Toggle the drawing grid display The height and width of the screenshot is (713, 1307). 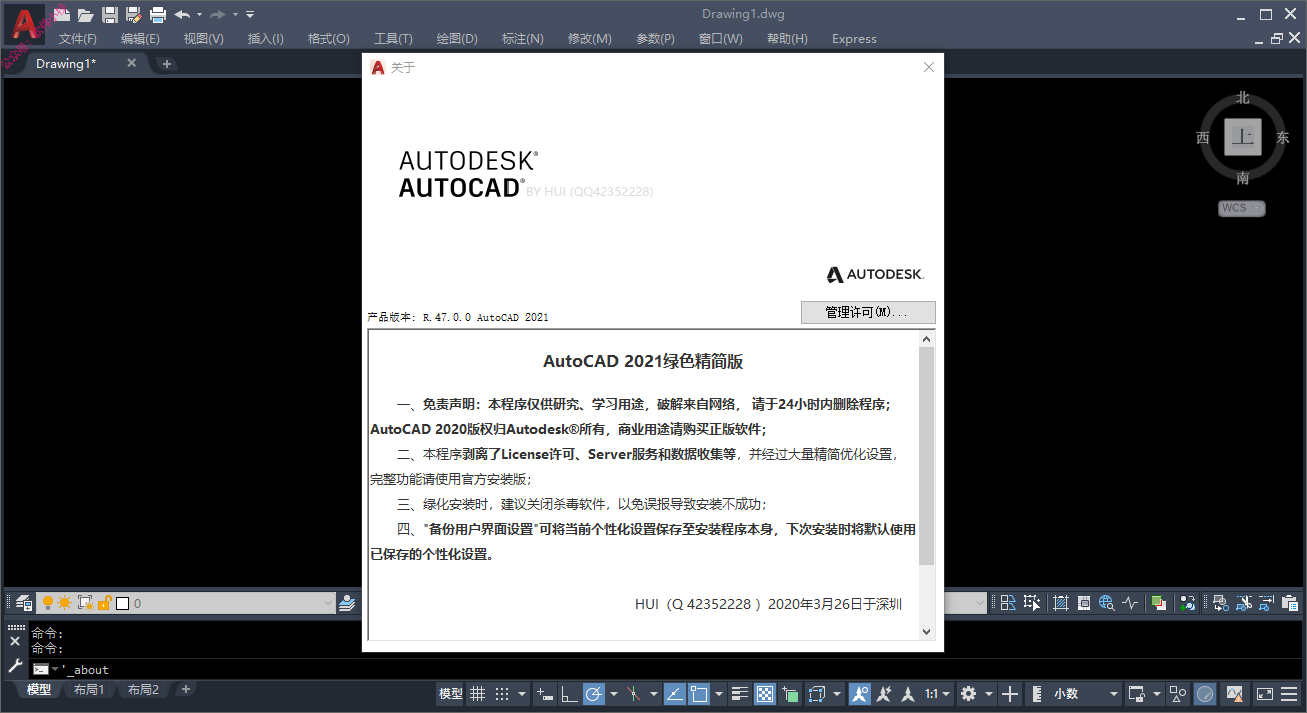[478, 693]
